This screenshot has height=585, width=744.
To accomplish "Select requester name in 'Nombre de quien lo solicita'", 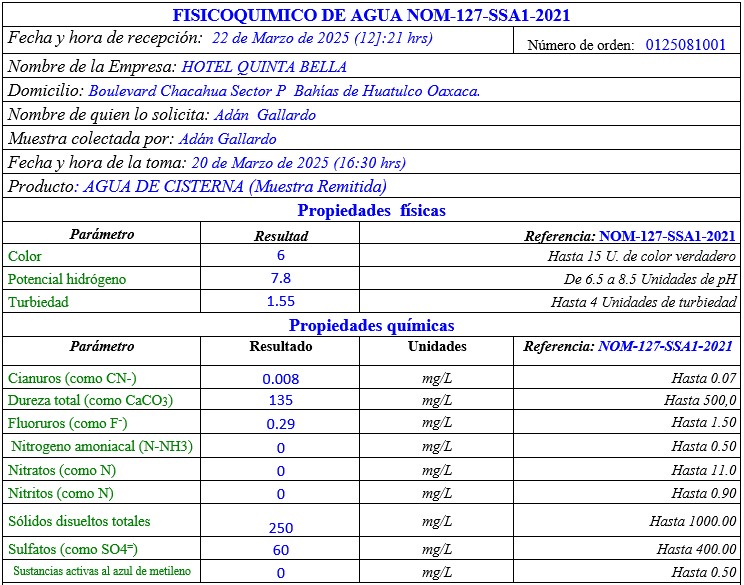I will tap(265, 115).
